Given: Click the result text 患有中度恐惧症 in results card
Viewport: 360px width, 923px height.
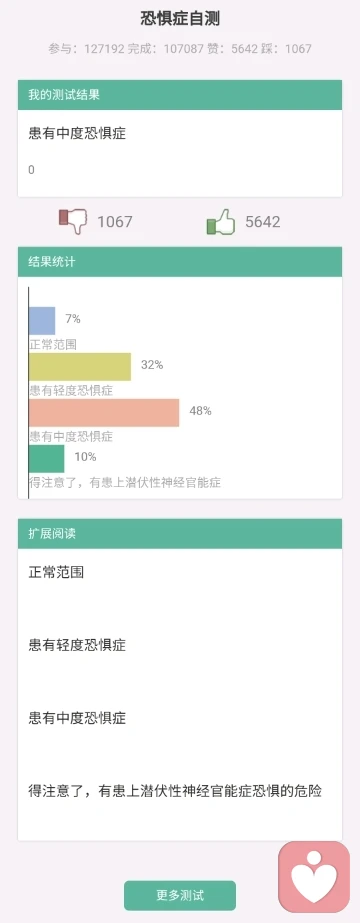Looking at the screenshot, I should 77,134.
